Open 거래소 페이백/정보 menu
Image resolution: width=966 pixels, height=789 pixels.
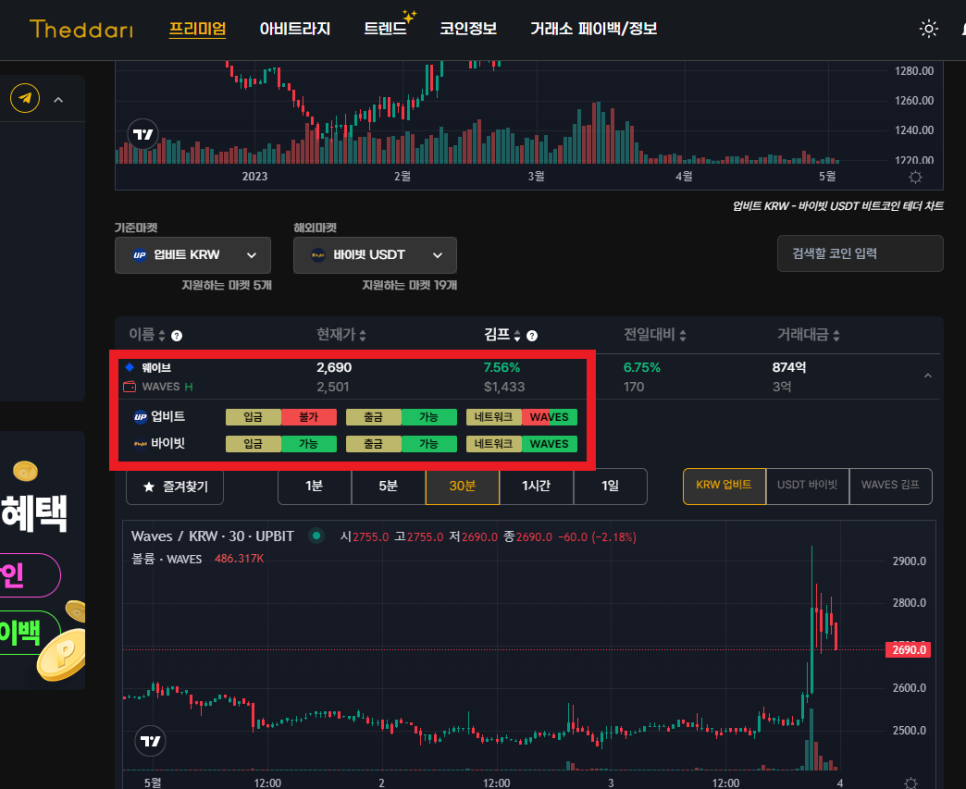(594, 29)
